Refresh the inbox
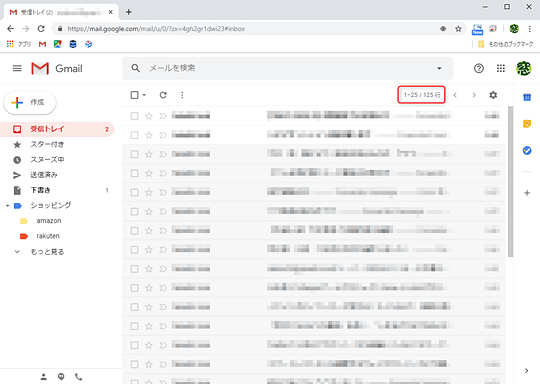 (x=163, y=95)
